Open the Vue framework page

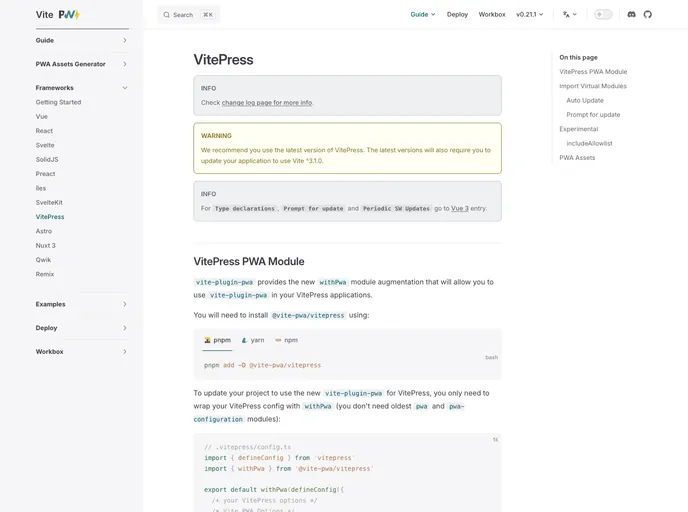(42, 116)
